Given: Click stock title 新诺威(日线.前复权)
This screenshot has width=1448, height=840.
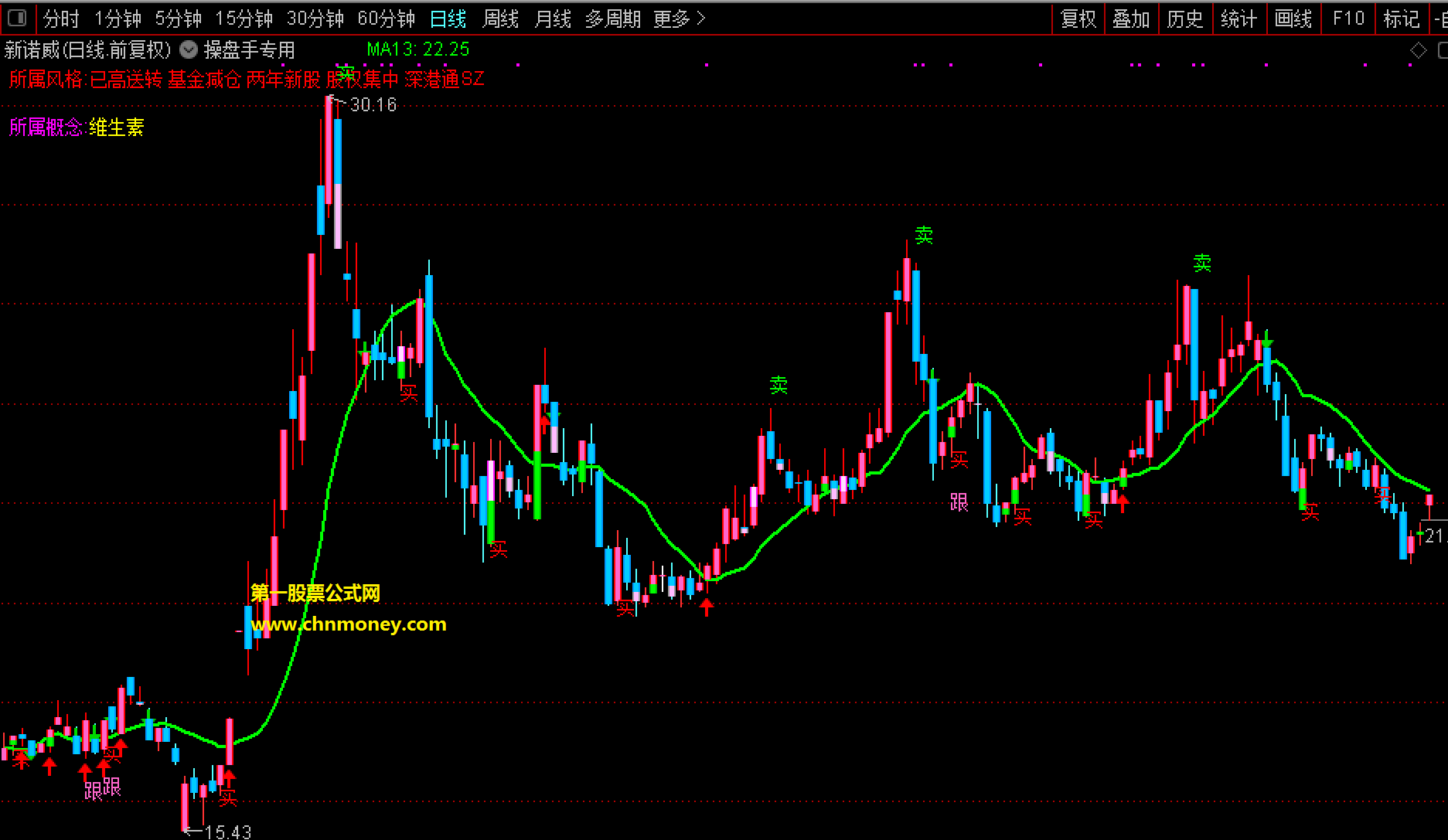Looking at the screenshot, I should pos(88,50).
